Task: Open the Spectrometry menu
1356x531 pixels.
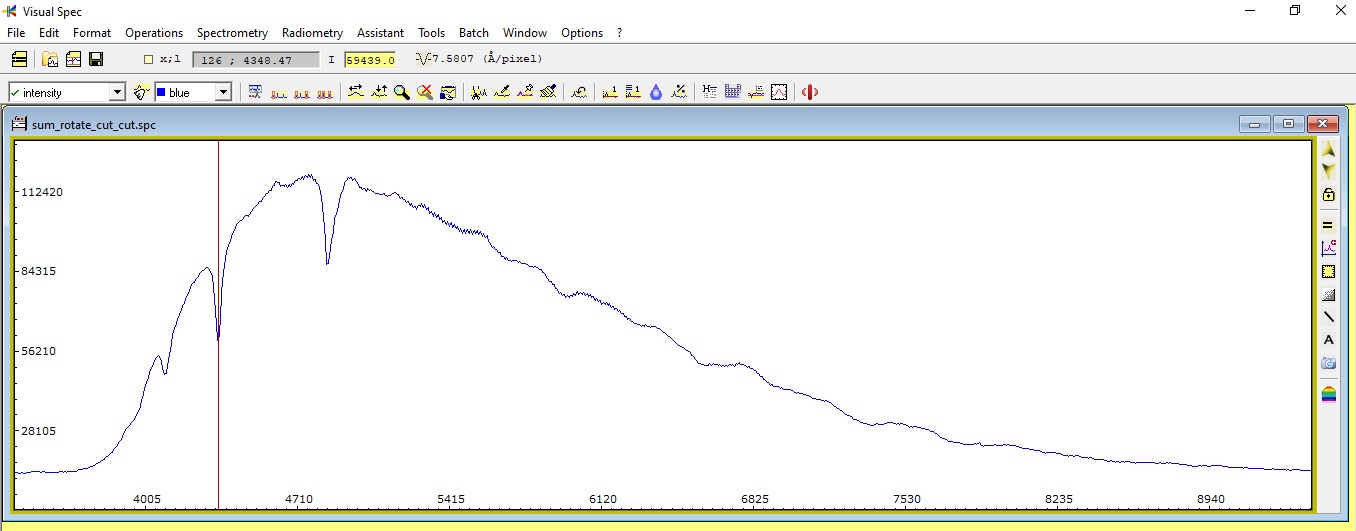Action: 232,33
